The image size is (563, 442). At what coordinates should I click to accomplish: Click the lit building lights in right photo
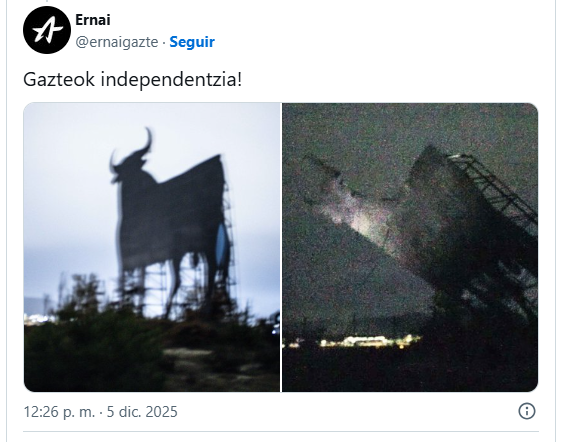click(x=370, y=341)
